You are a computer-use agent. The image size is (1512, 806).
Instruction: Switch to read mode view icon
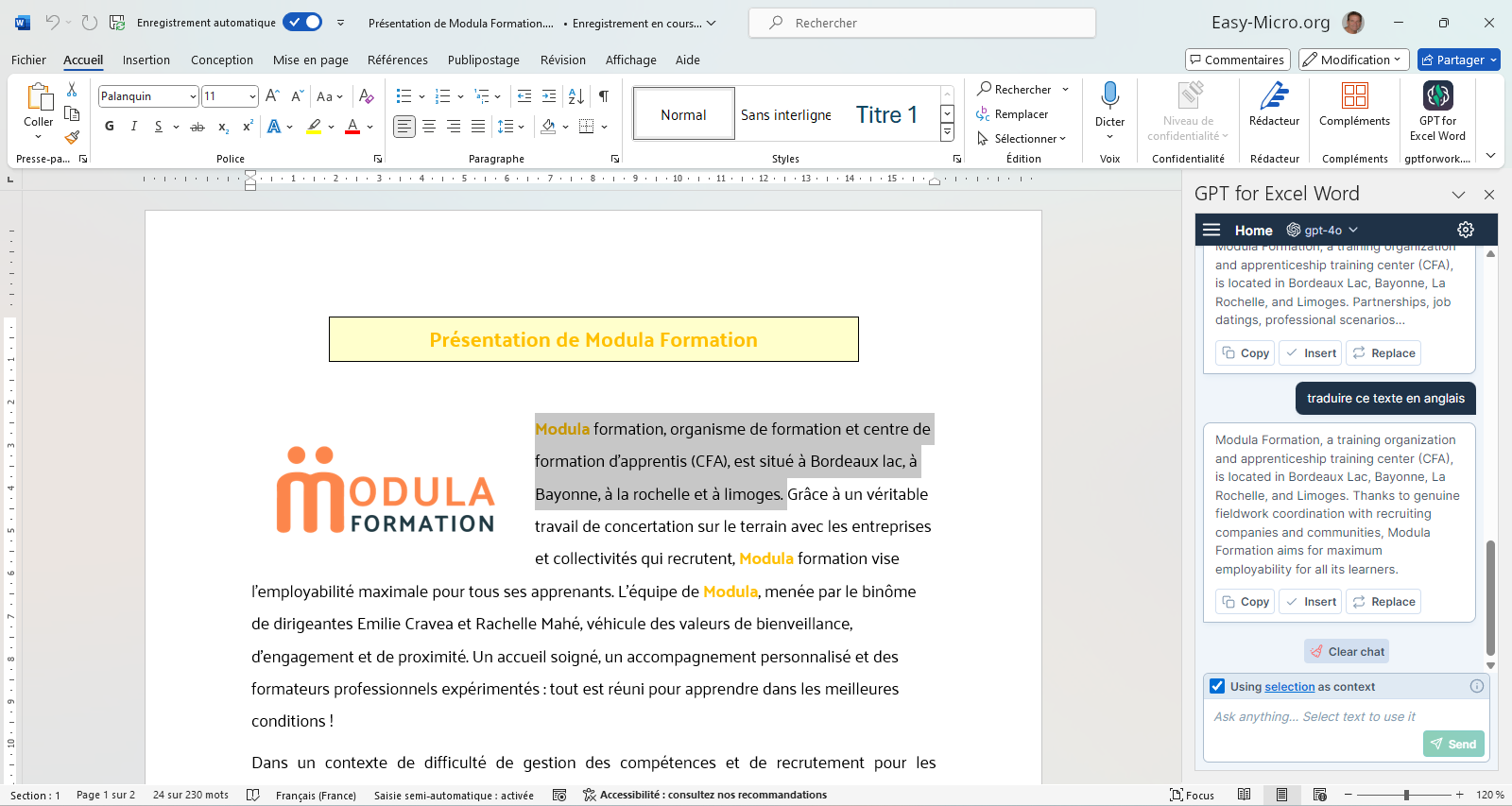pyautogui.click(x=1245, y=795)
